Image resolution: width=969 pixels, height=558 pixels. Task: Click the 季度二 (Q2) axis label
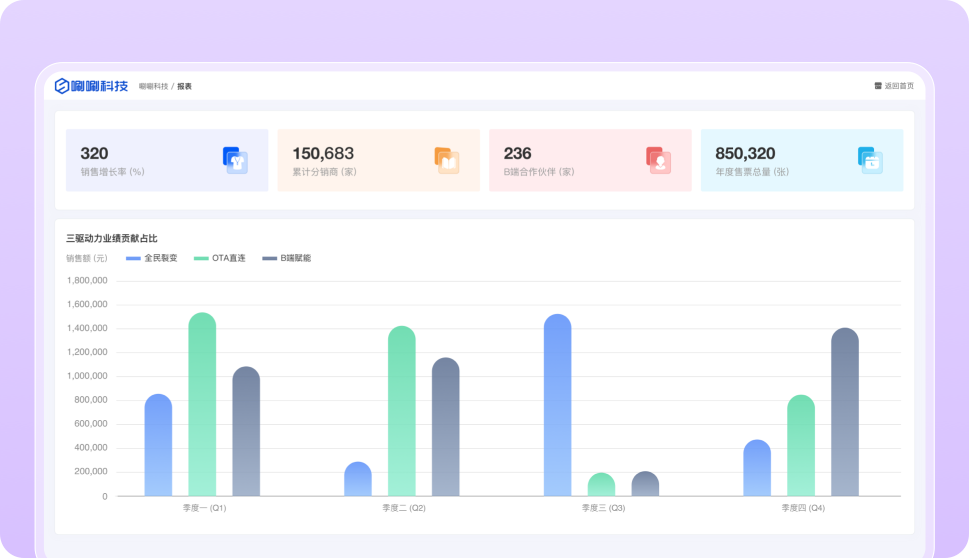click(404, 508)
